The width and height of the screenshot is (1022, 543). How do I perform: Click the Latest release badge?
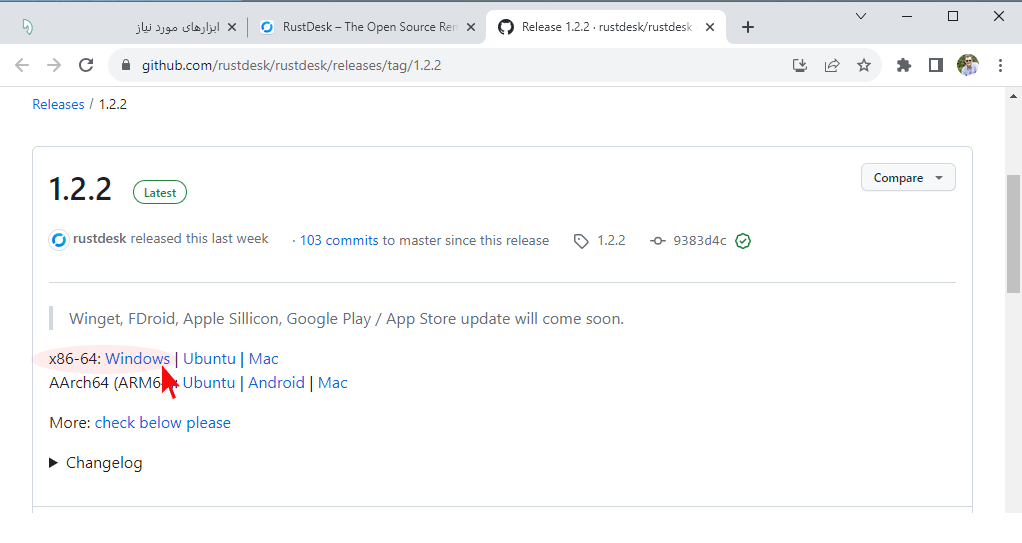[160, 192]
